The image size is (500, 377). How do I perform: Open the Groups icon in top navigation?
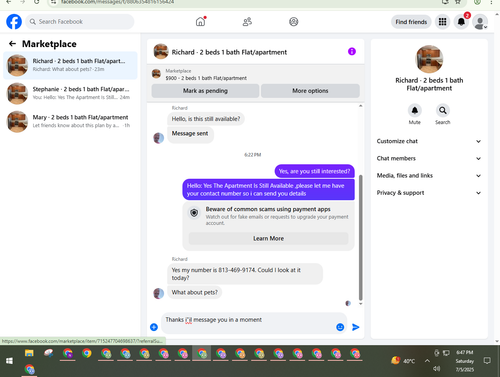tap(294, 22)
